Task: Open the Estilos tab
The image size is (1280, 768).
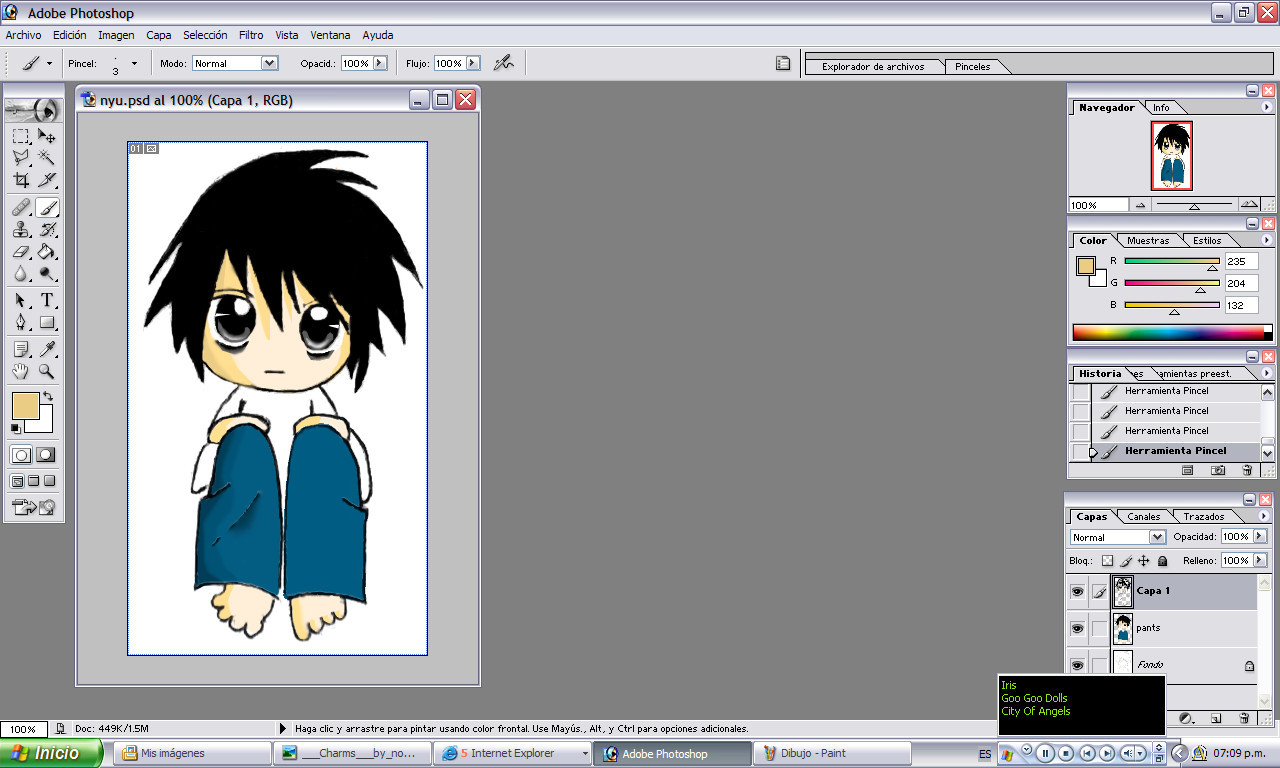Action: tap(1207, 240)
